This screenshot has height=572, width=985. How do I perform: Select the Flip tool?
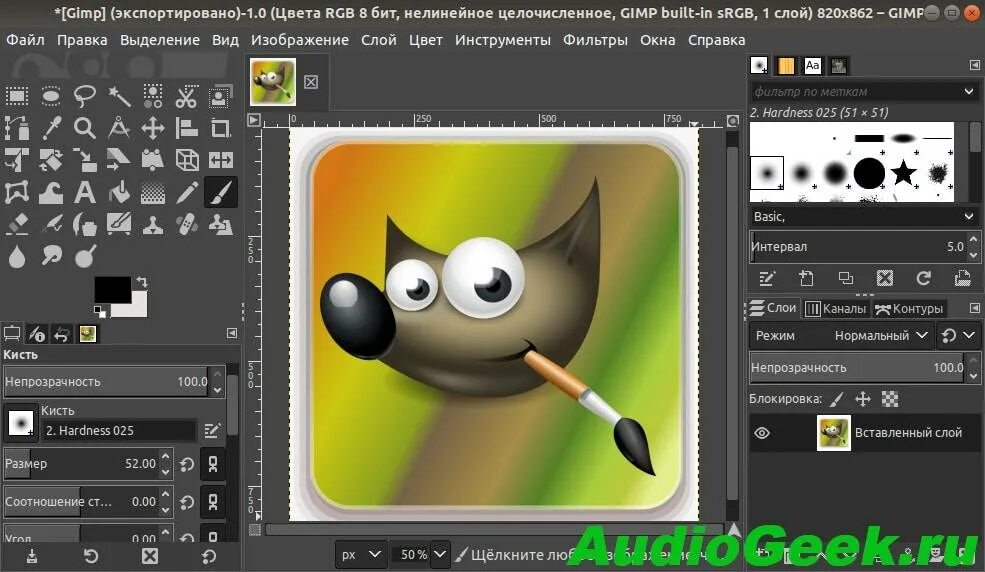click(220, 160)
